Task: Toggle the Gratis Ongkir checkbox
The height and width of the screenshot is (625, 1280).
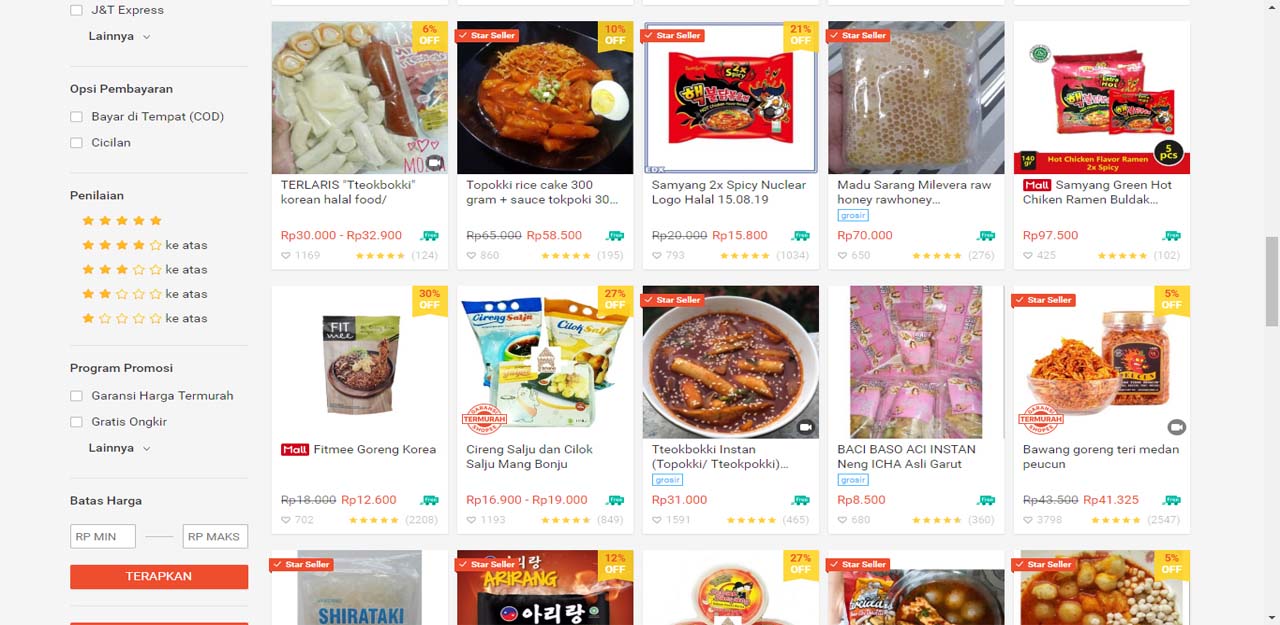Action: coord(76,422)
